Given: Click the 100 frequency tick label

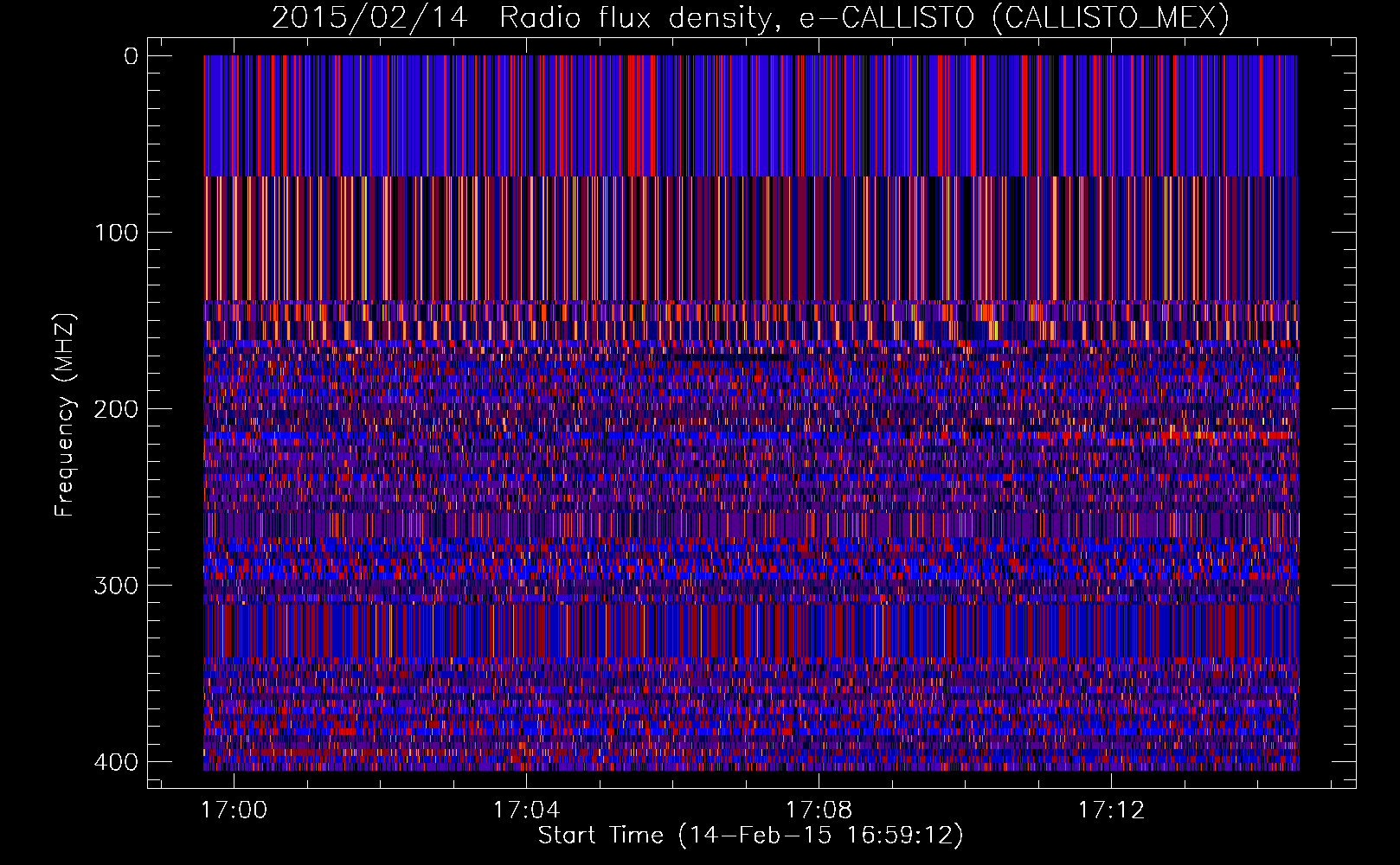Looking at the screenshot, I should 116,233.
